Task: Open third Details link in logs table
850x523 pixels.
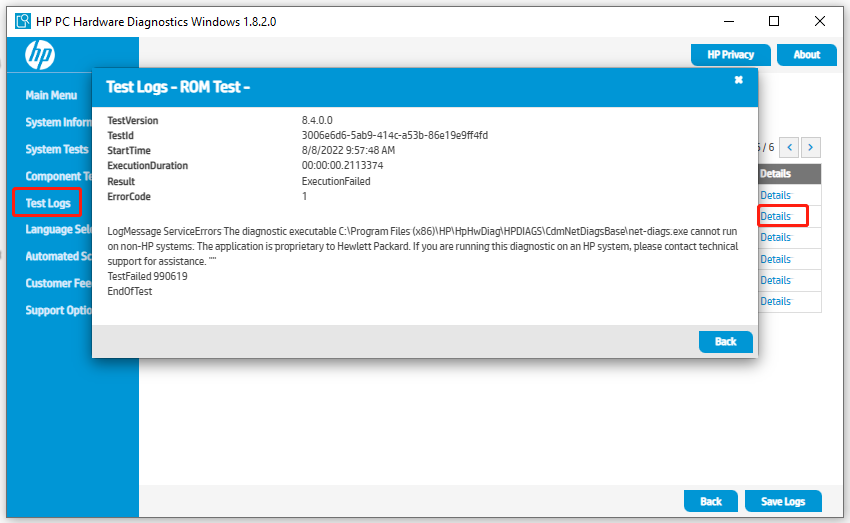Action: click(x=775, y=237)
